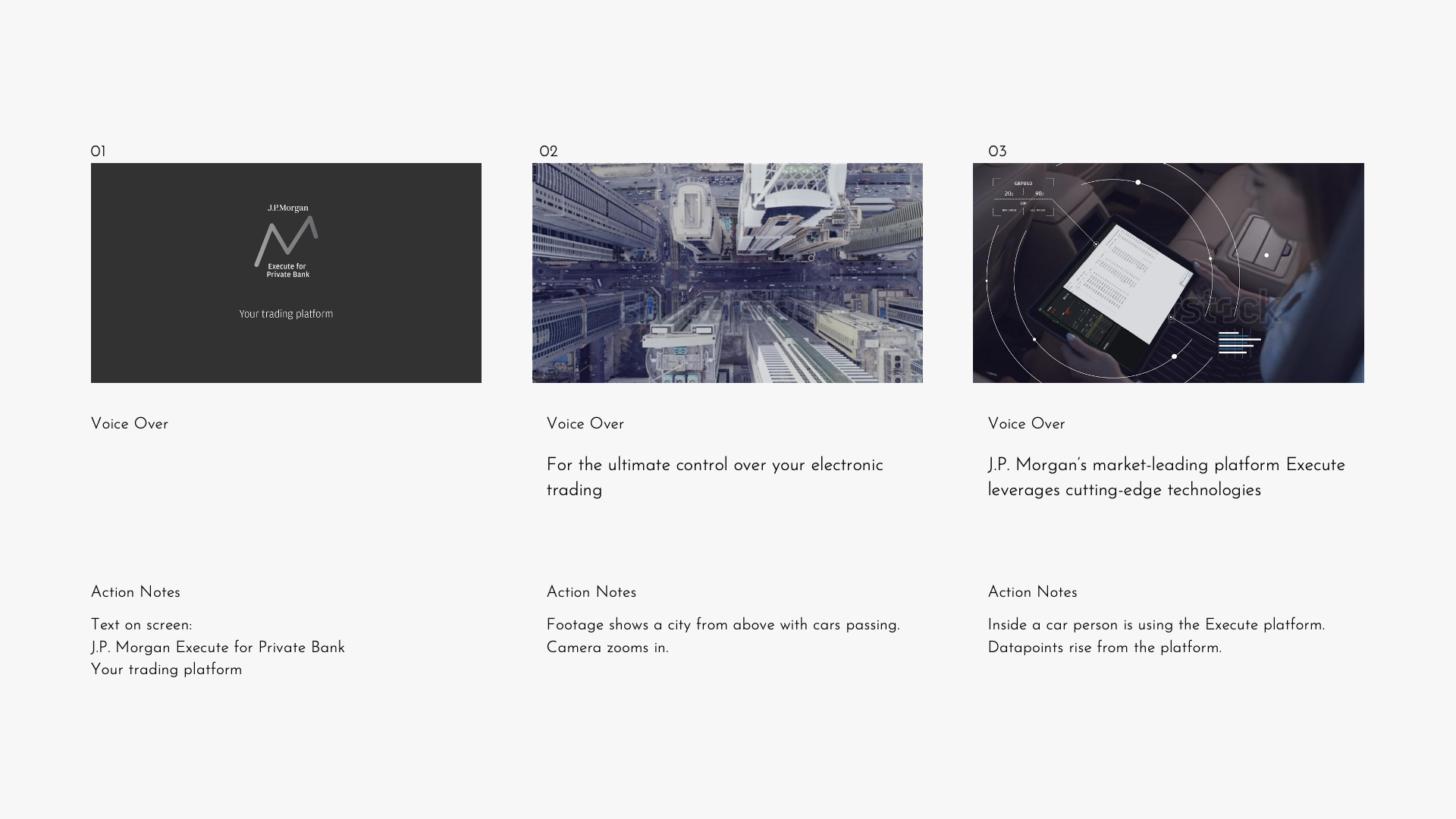
Task: Click Action Notes heading under frame 03
Action: [1032, 592]
